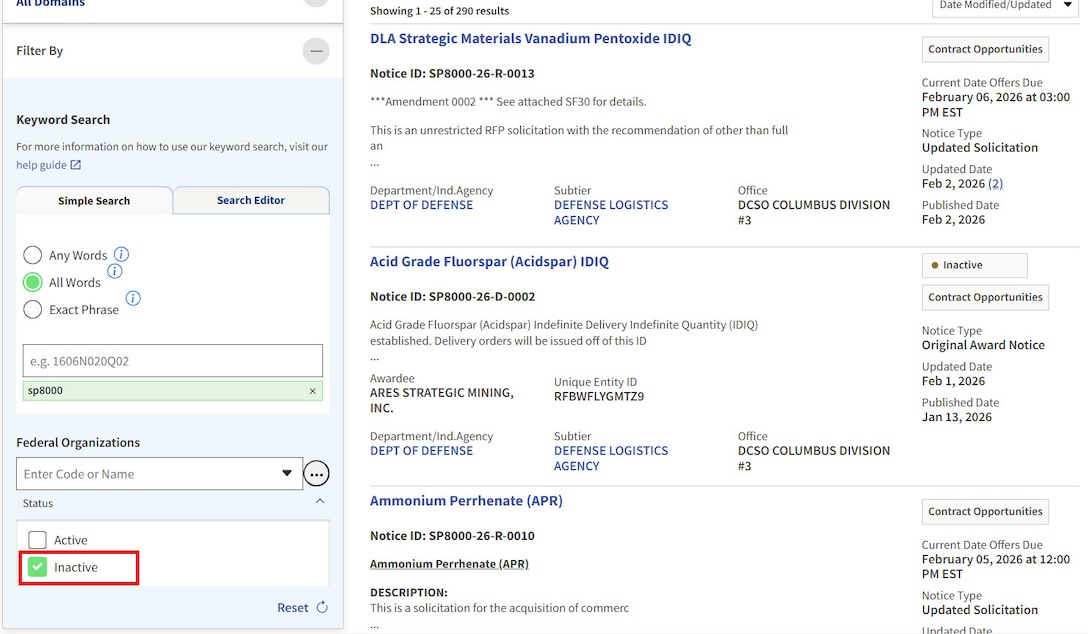The image size is (1088, 634).
Task: Click Contract Opportunities for Ammonium Perrhenate
Action: 985,511
